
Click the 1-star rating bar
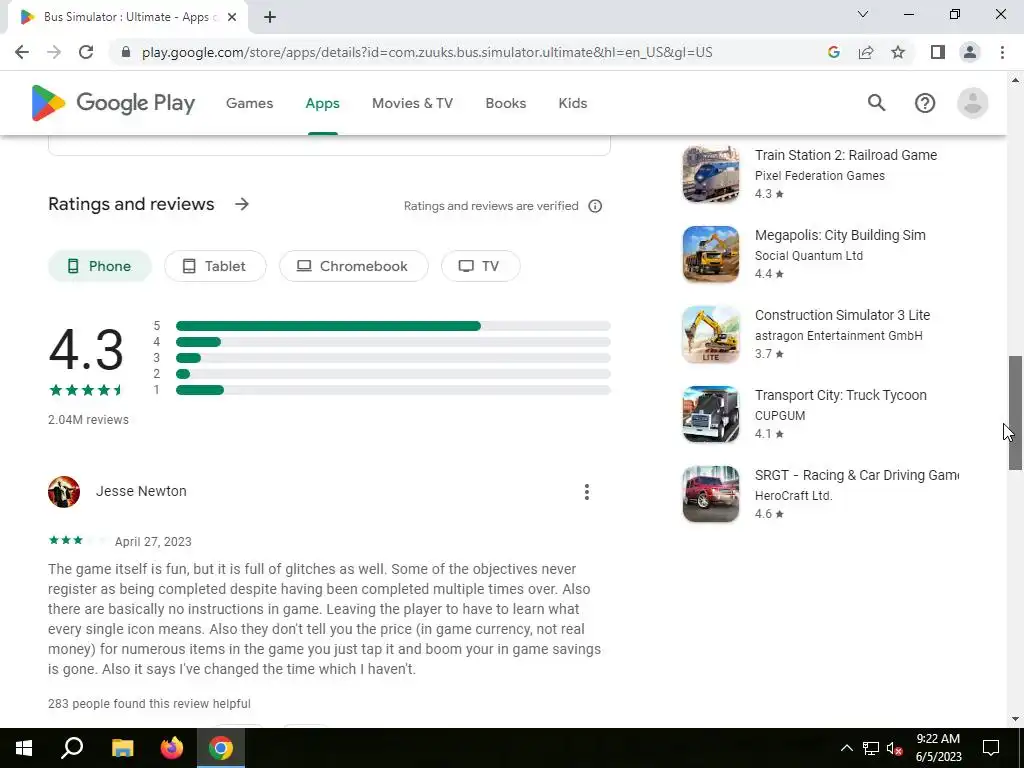click(393, 390)
